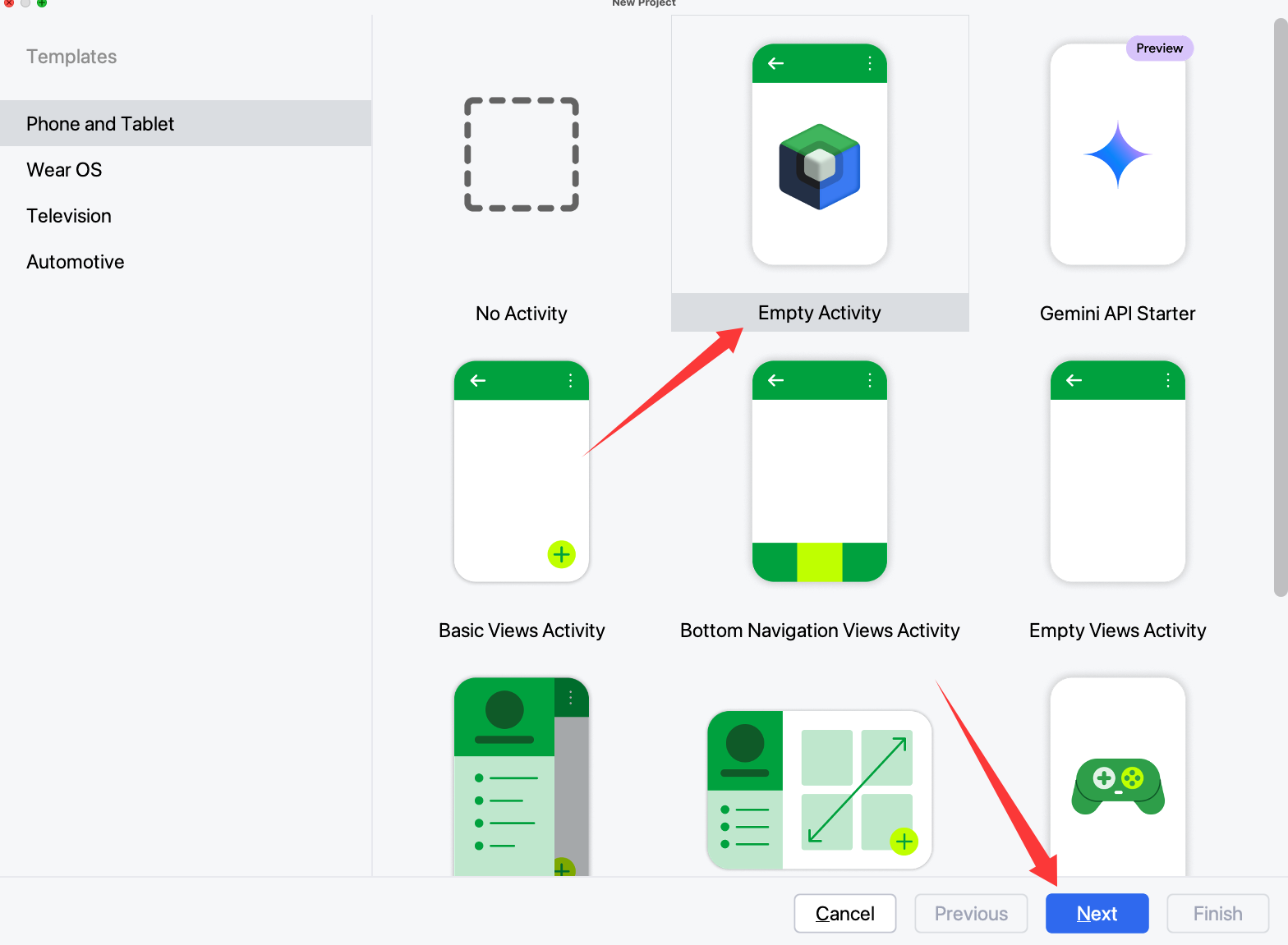Show Television templates

point(69,216)
